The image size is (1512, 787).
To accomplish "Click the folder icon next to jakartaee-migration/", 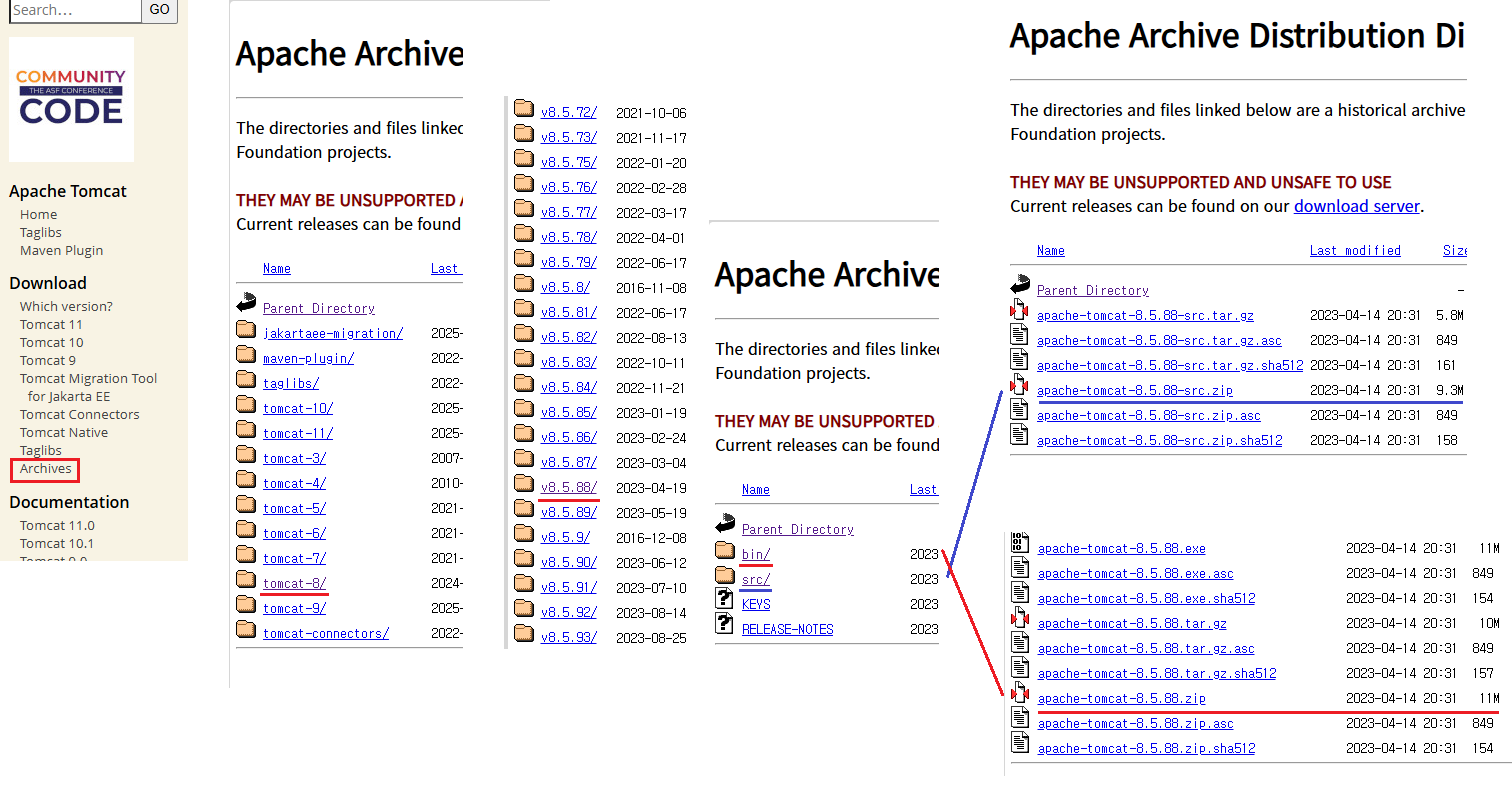I will tap(246, 330).
